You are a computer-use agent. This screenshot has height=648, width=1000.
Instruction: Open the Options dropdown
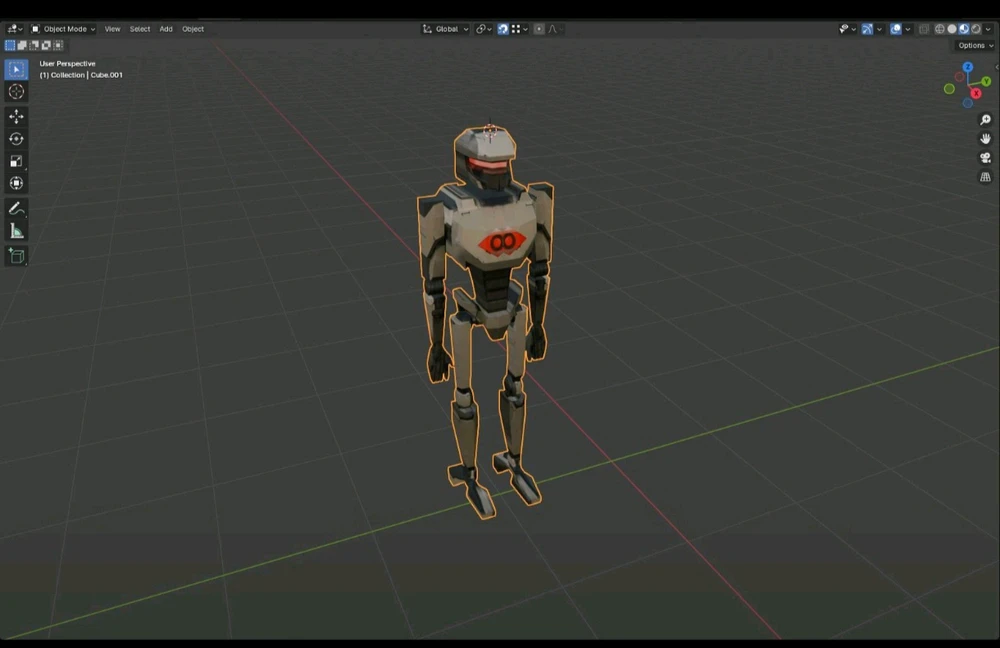[x=975, y=45]
